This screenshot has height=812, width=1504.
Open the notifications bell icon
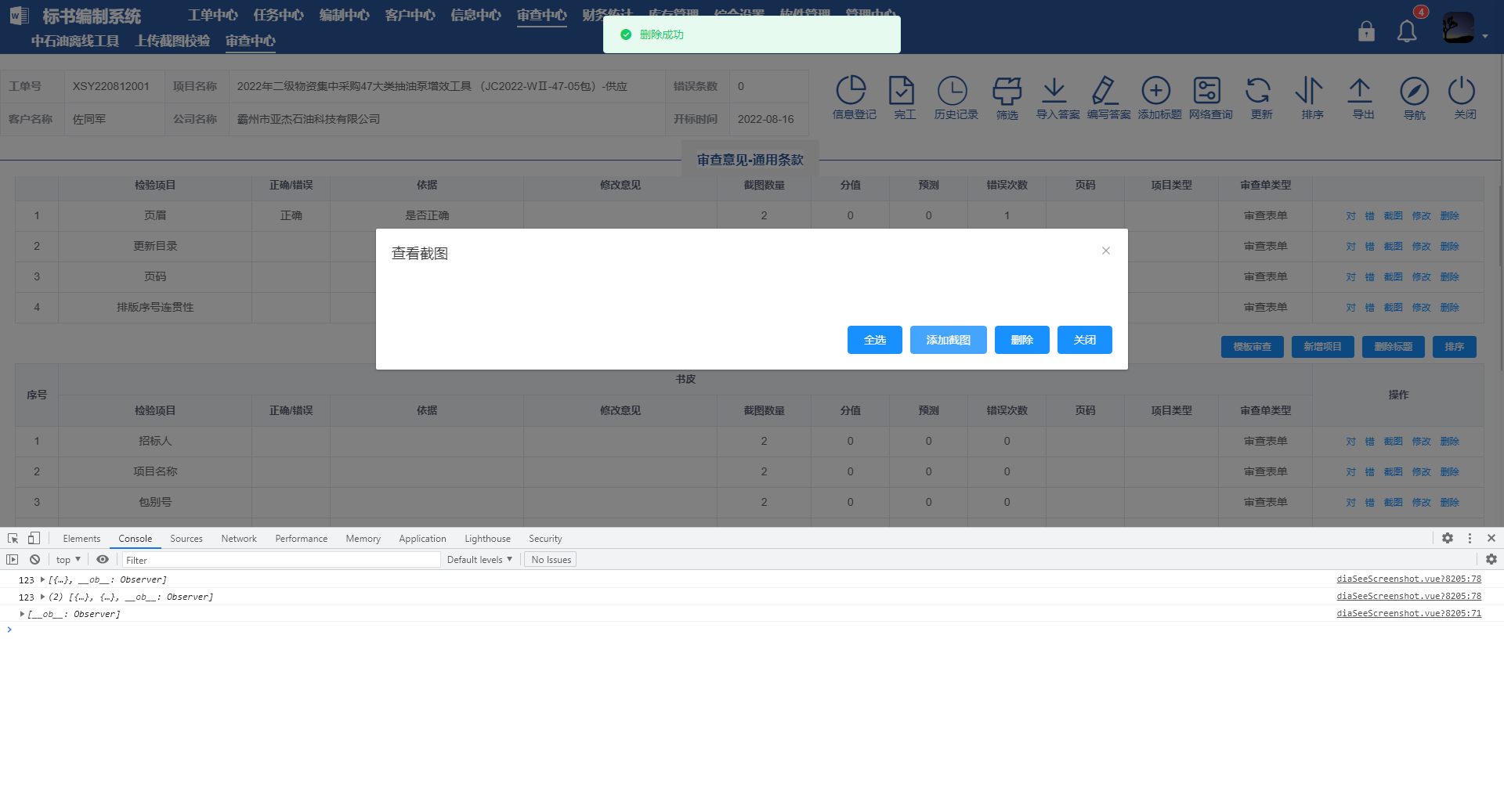pyautogui.click(x=1407, y=31)
